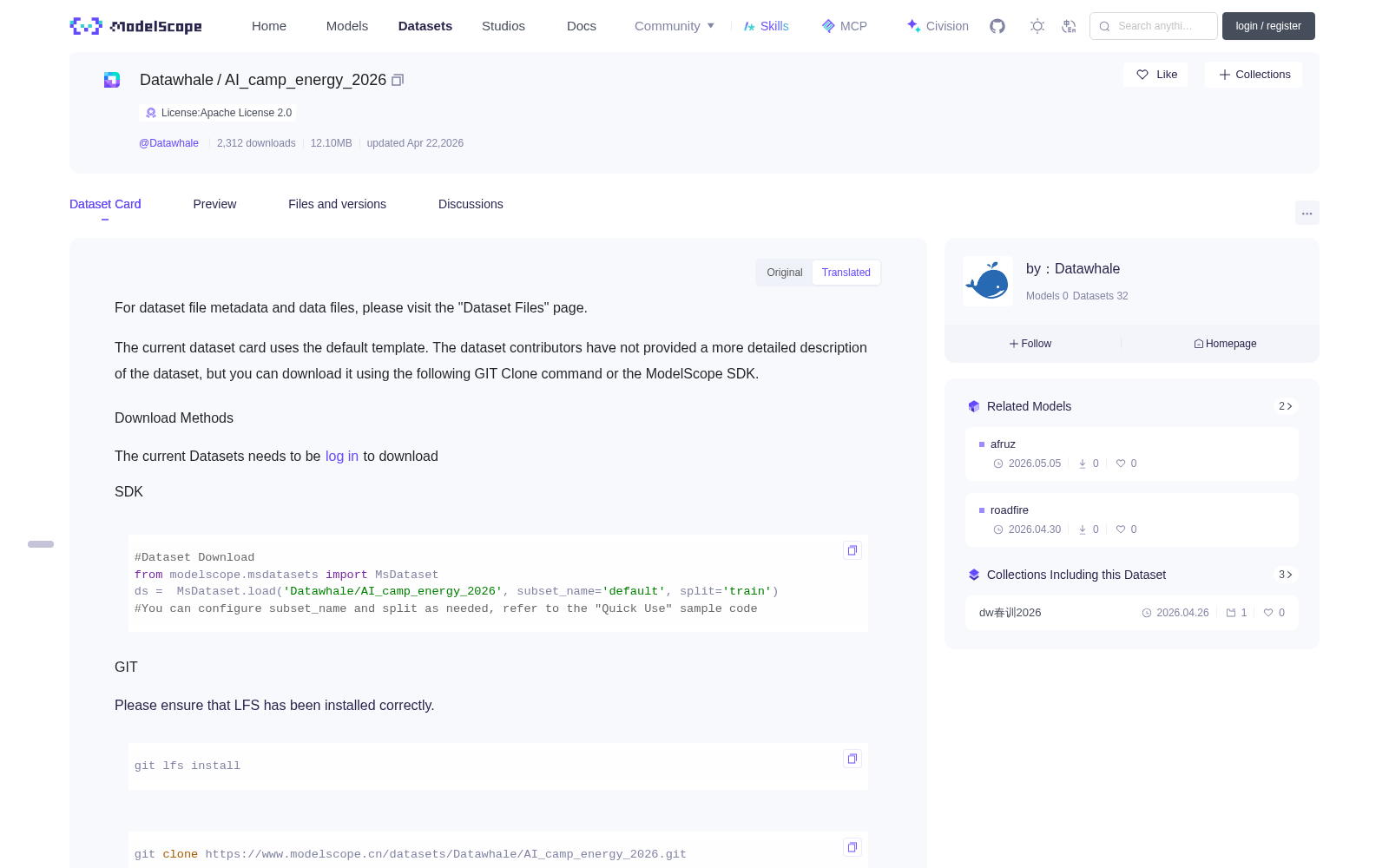Open the Skills nav link
Viewport: 1389px width, 868px height.
pos(767,26)
